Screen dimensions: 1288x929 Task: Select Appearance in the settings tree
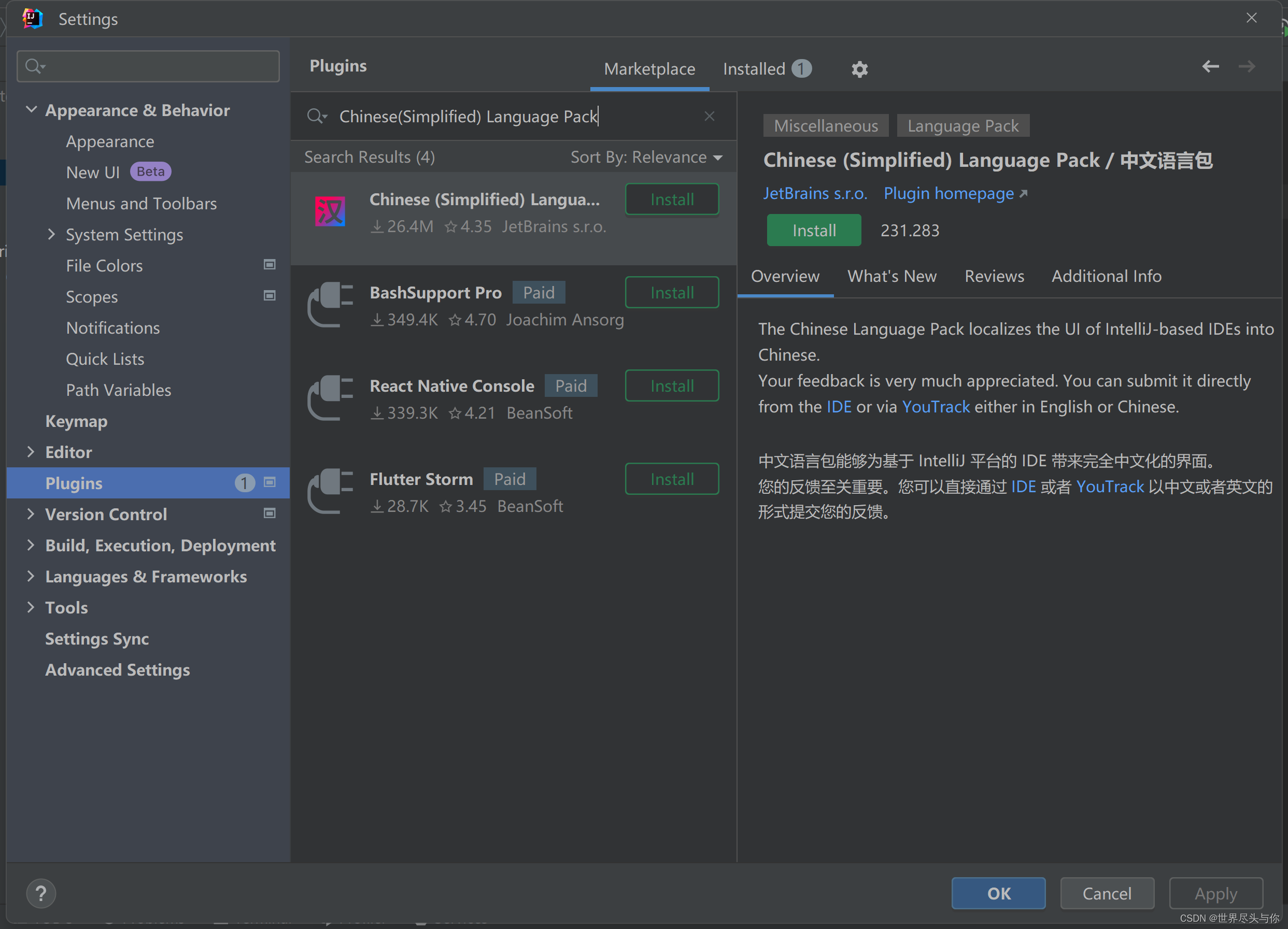[x=110, y=141]
